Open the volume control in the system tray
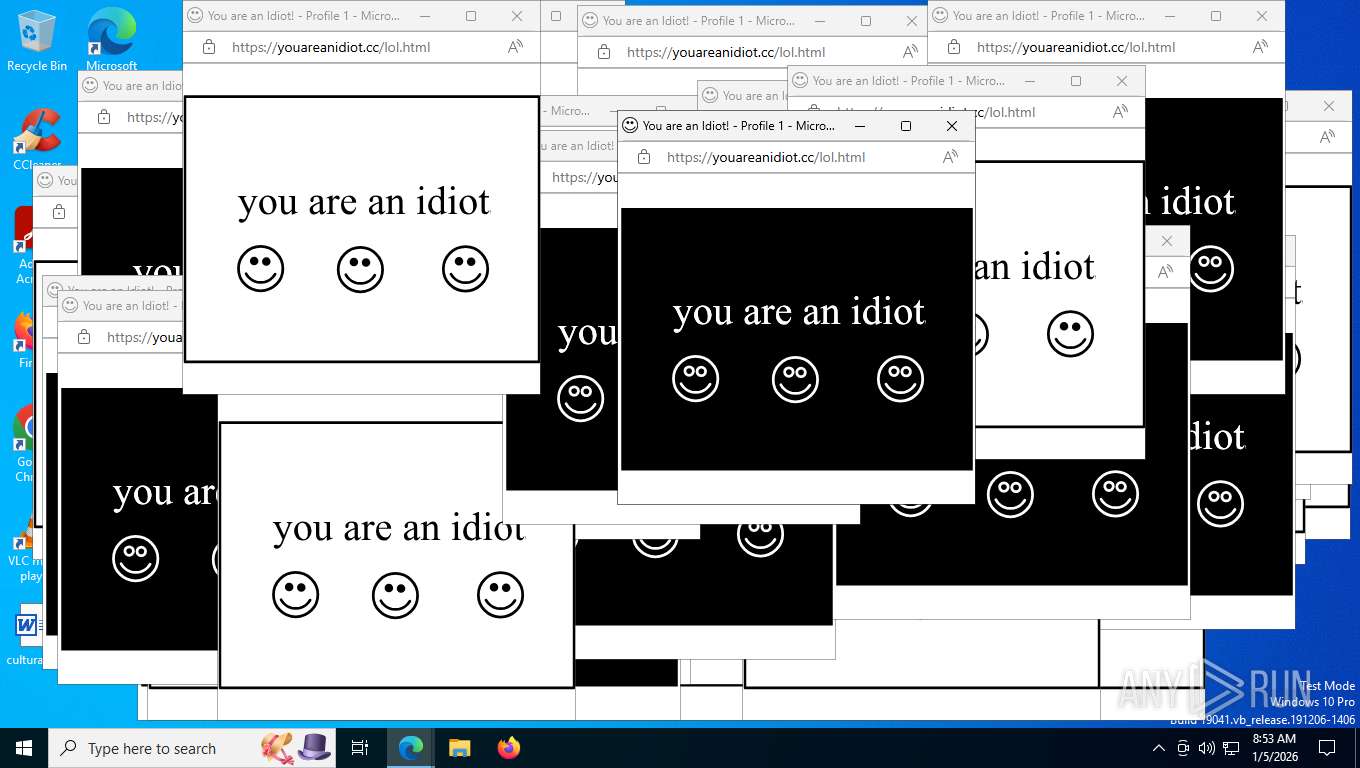1360x768 pixels. tap(1207, 748)
